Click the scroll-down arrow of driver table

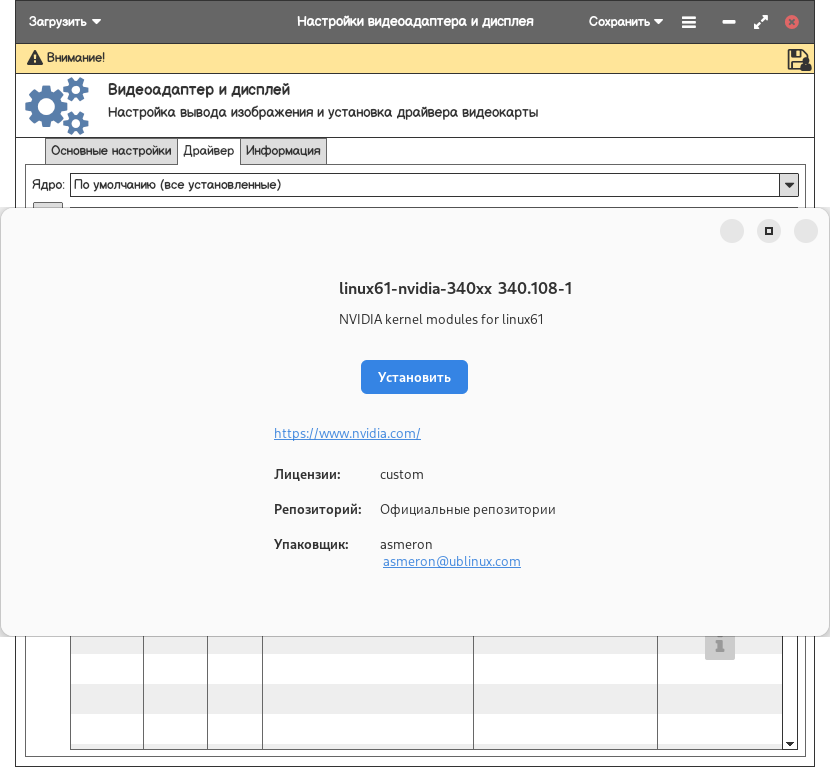790,744
